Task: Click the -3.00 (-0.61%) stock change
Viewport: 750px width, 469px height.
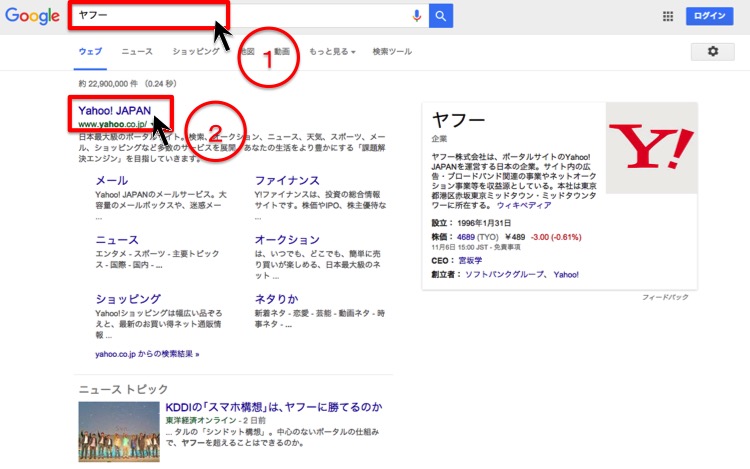Action: coord(556,237)
